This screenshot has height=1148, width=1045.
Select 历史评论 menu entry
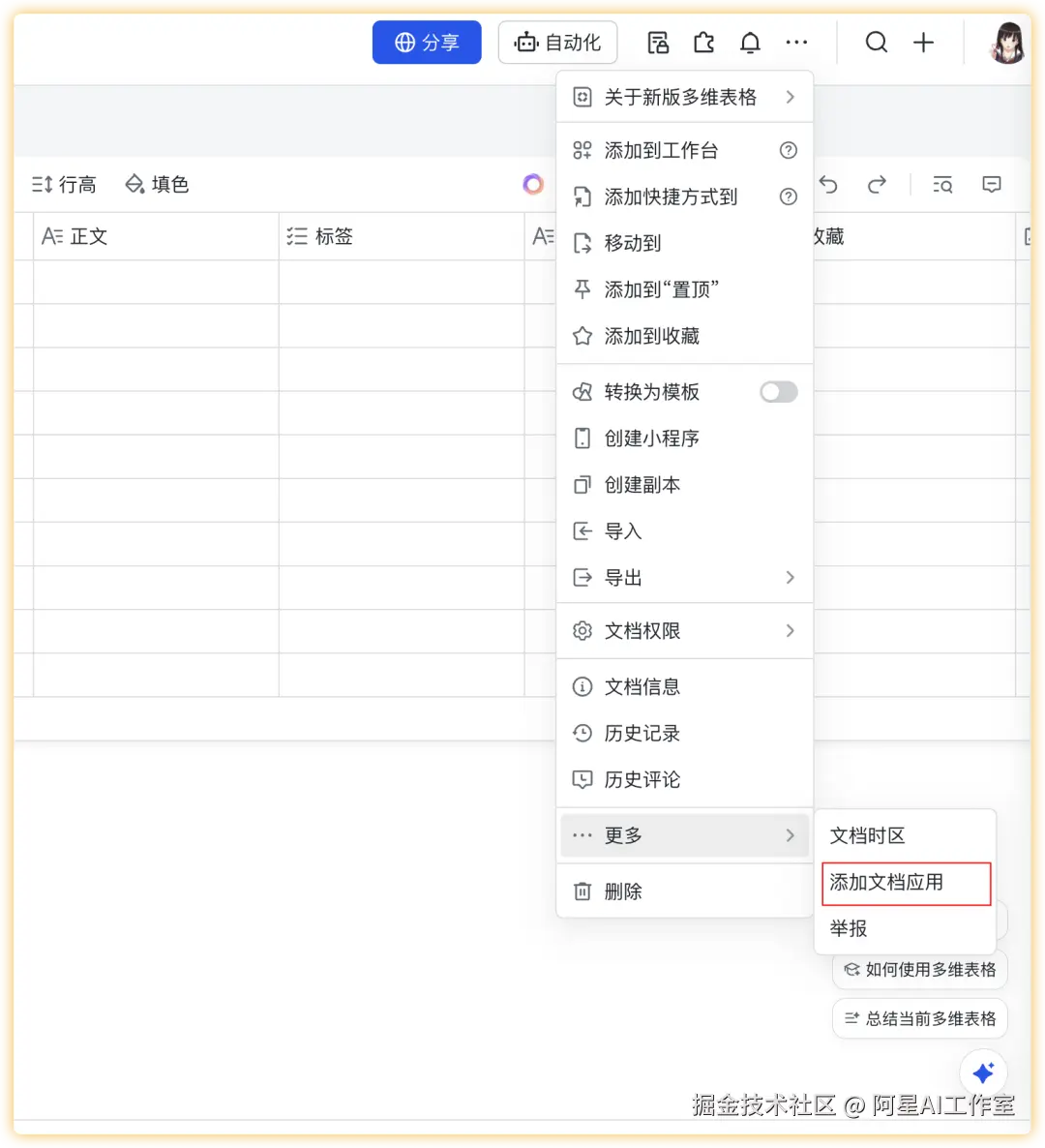click(684, 780)
